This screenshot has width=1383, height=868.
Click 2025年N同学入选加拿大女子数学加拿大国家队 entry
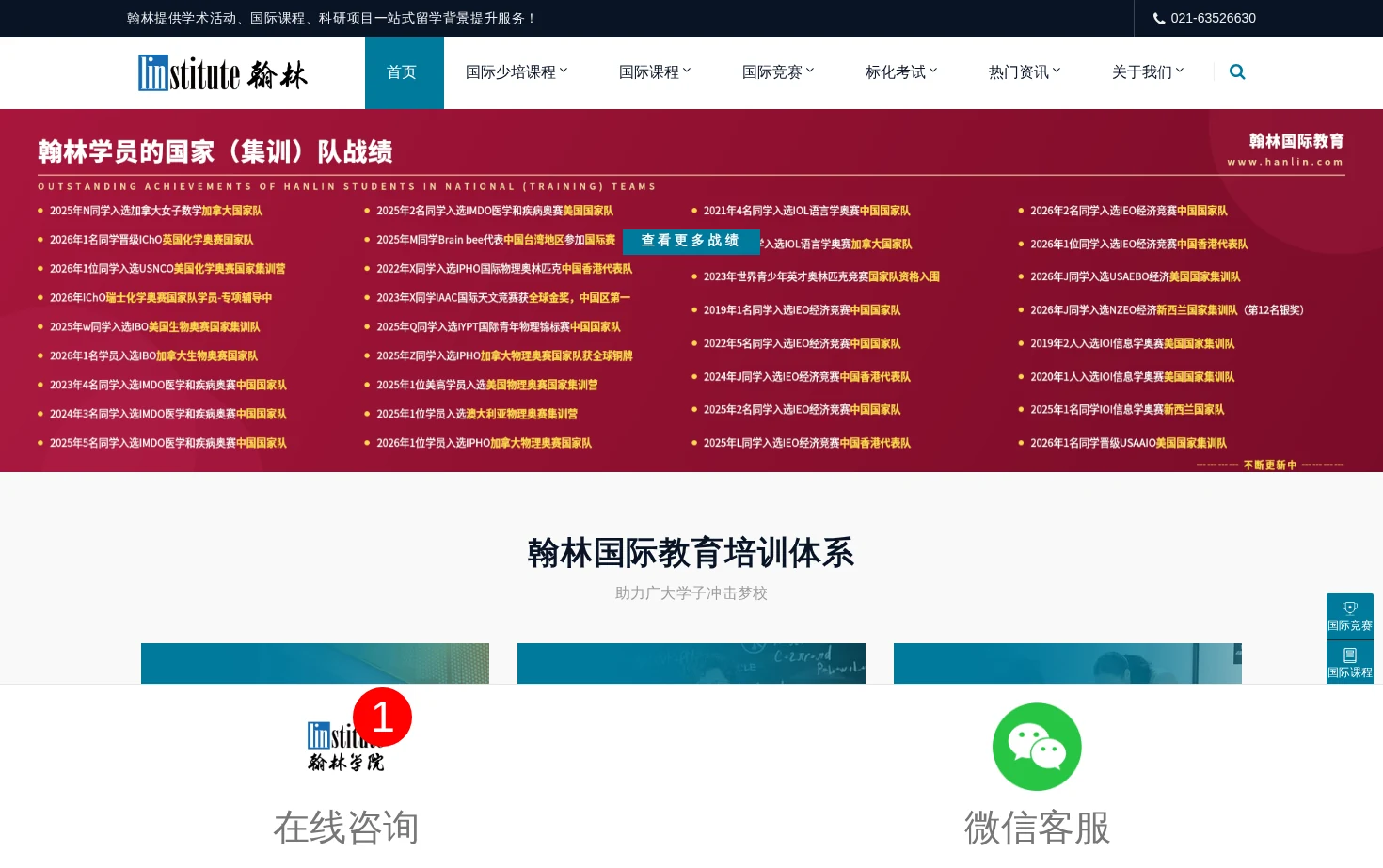pos(156,211)
